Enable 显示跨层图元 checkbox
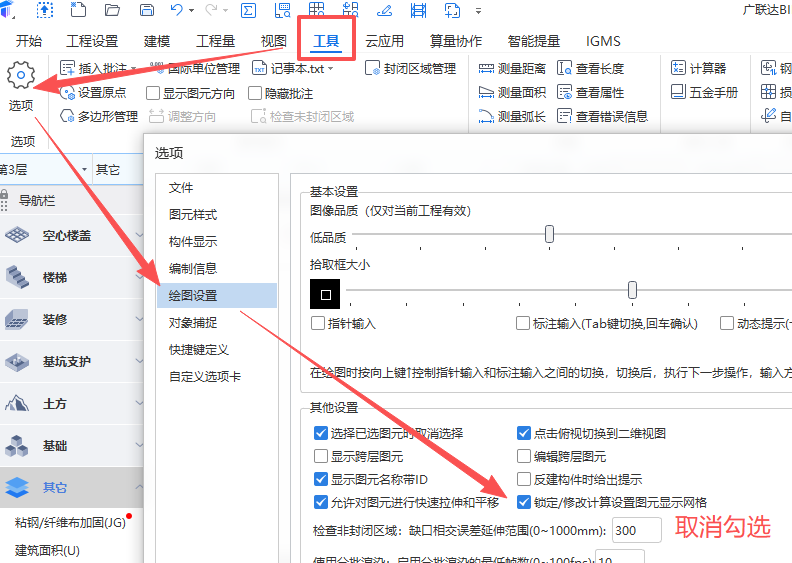The width and height of the screenshot is (792, 563). [x=321, y=456]
